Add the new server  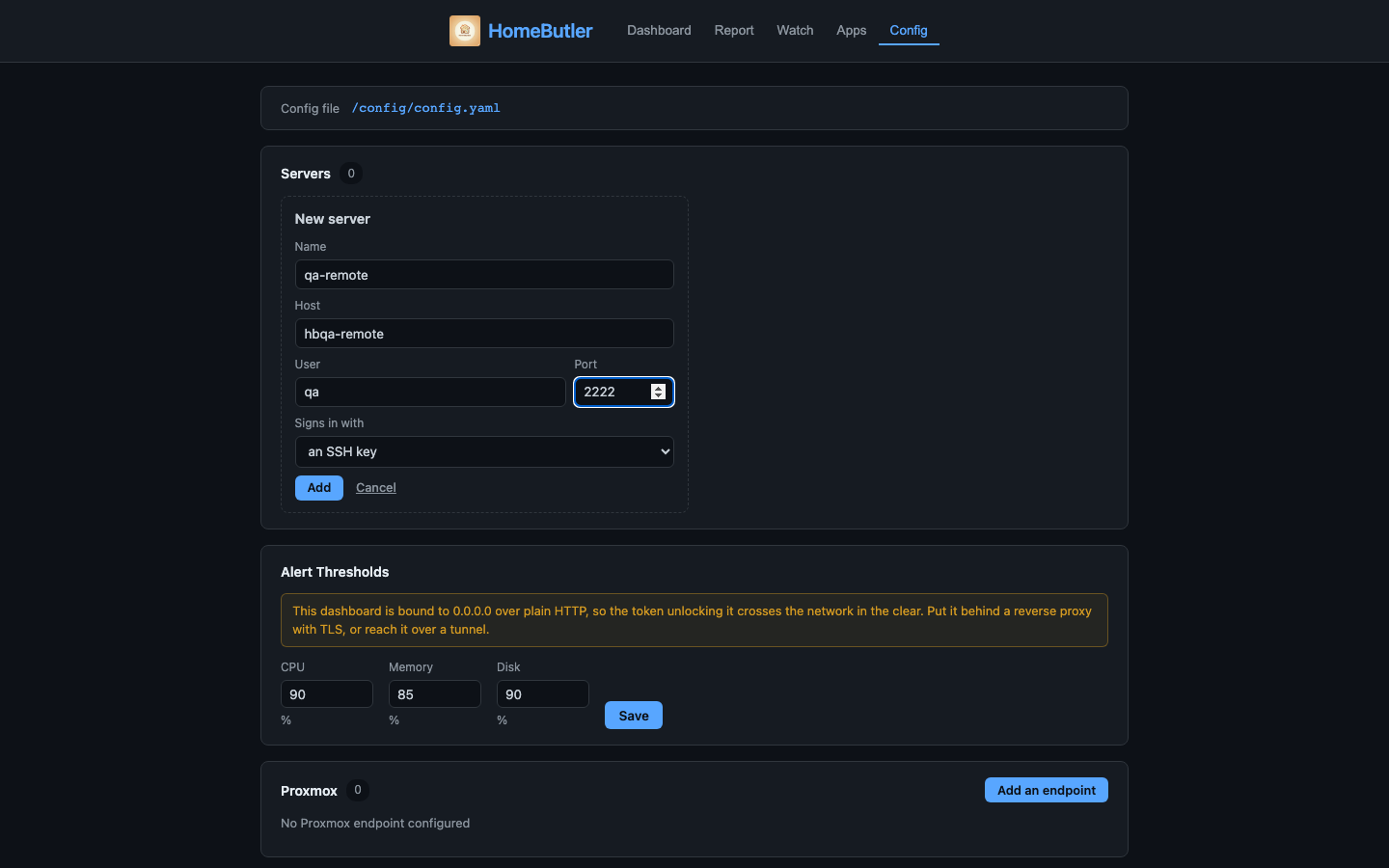319,488
